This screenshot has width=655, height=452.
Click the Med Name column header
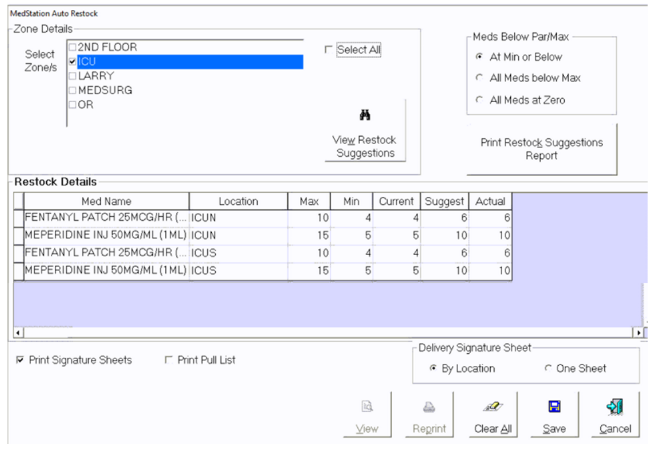pyautogui.click(x=107, y=201)
